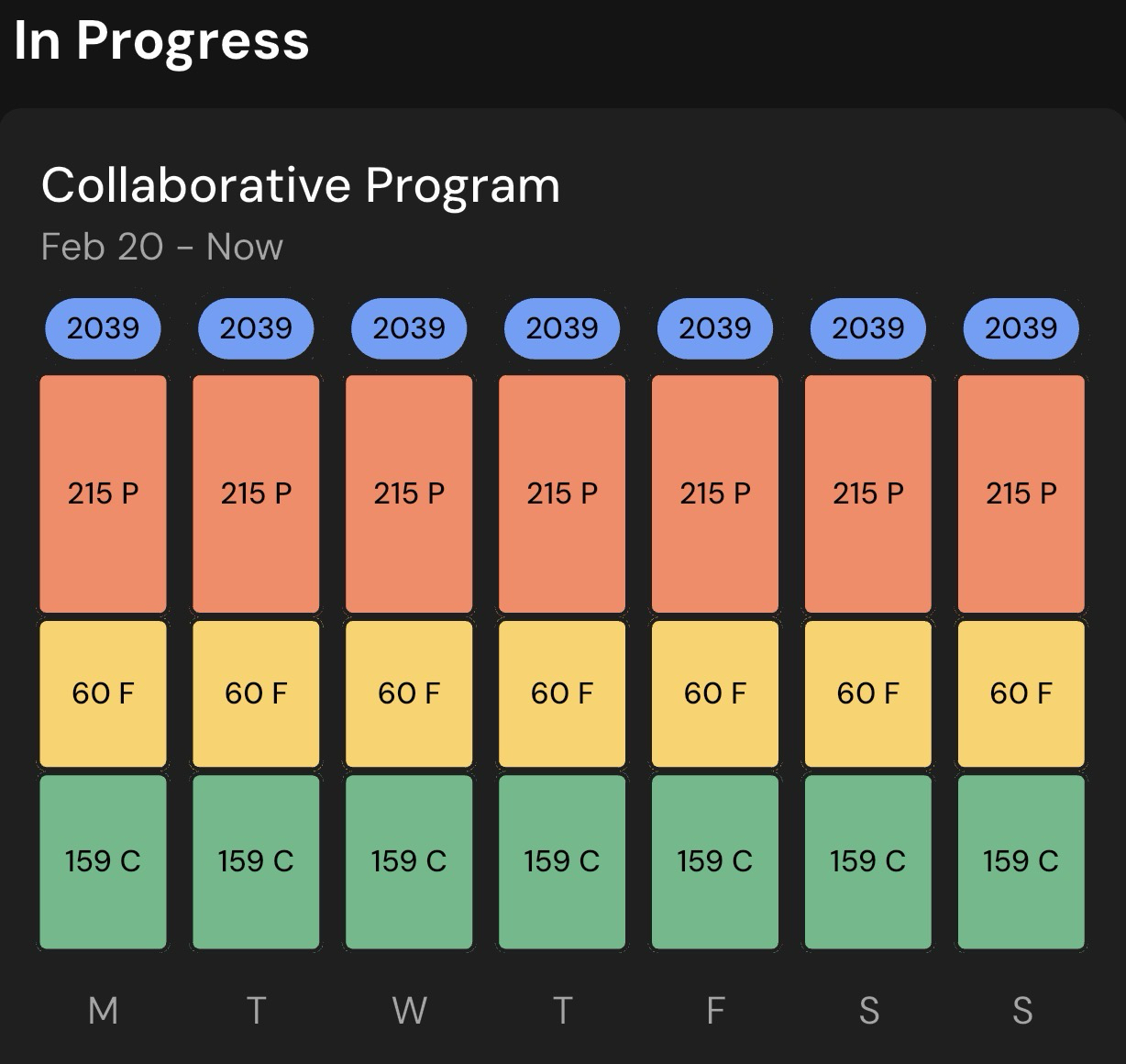Click the 'Feb 20 - Now' date range
1126x1064 pixels.
(161, 247)
